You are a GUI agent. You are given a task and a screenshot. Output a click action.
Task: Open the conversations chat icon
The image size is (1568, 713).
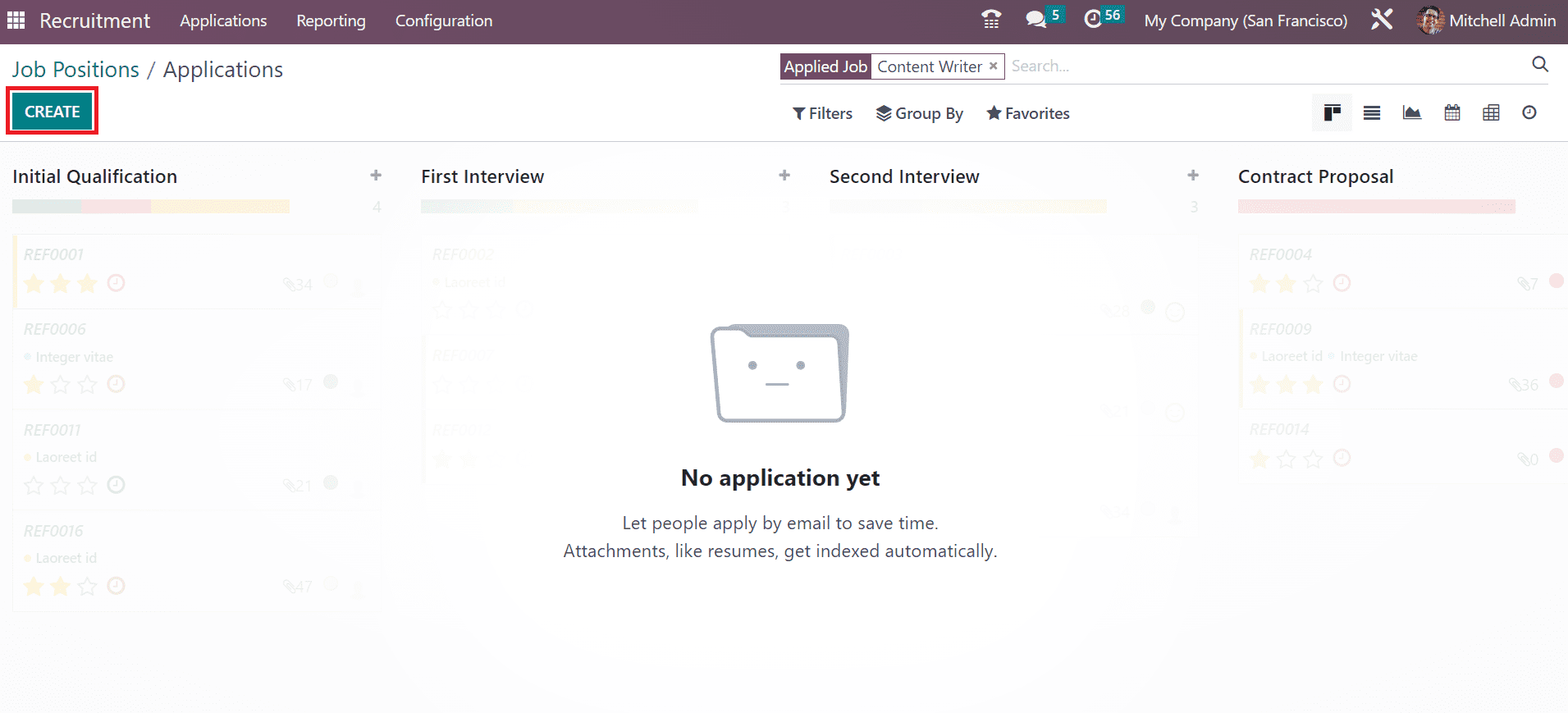pos(1035,20)
